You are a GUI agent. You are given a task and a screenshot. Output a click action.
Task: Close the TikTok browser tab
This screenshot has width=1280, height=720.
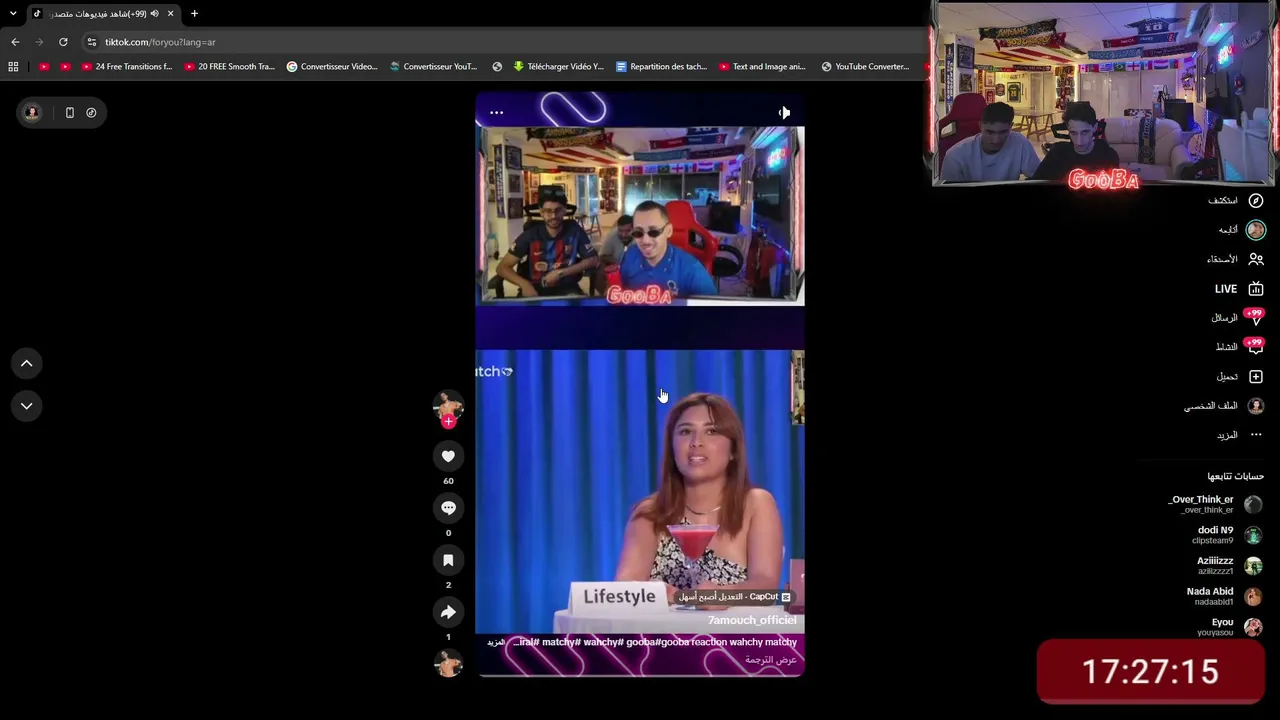(170, 13)
